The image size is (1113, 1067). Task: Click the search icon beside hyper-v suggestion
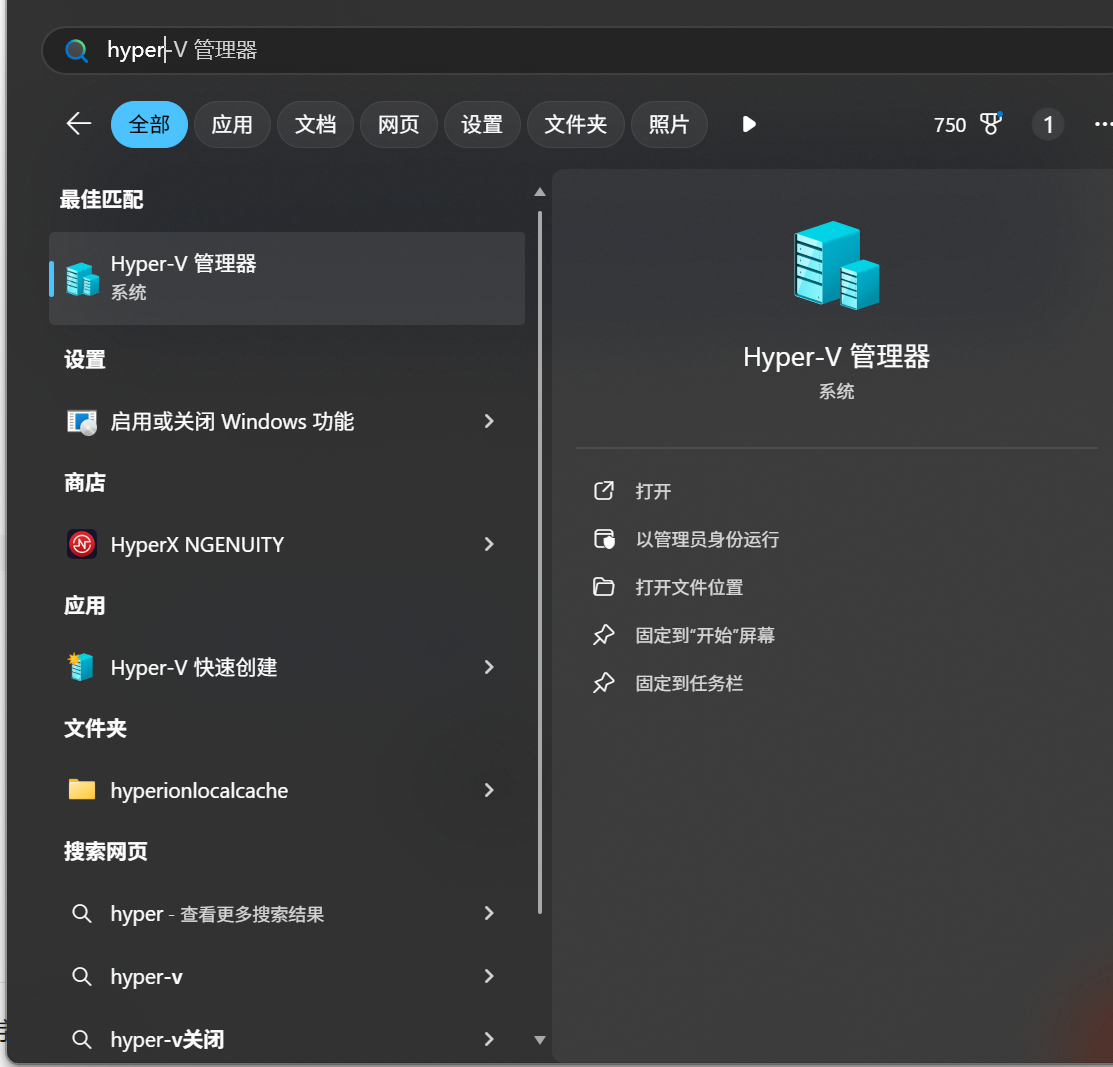(x=82, y=977)
